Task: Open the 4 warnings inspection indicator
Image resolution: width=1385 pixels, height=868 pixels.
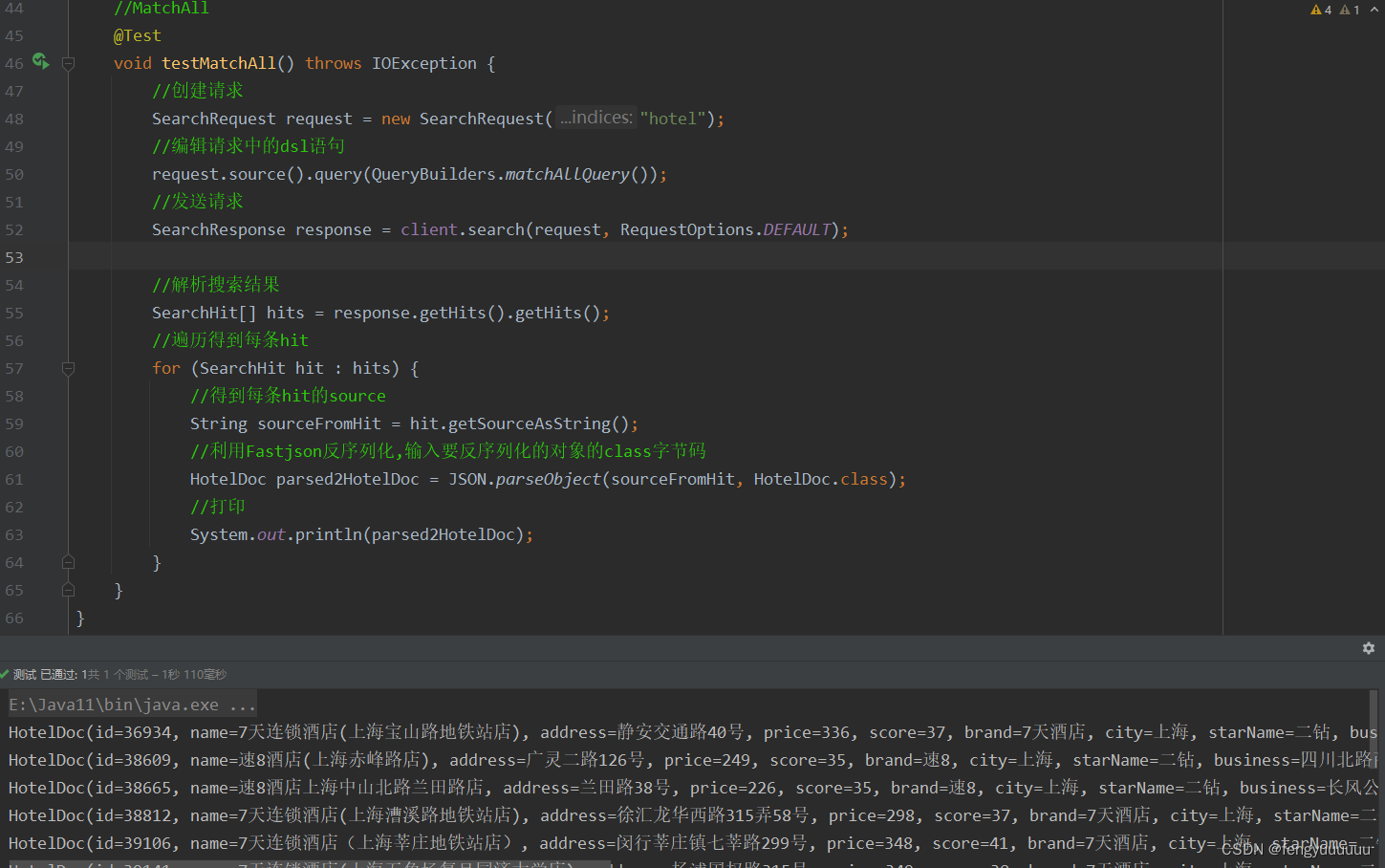Action: click(x=1321, y=10)
